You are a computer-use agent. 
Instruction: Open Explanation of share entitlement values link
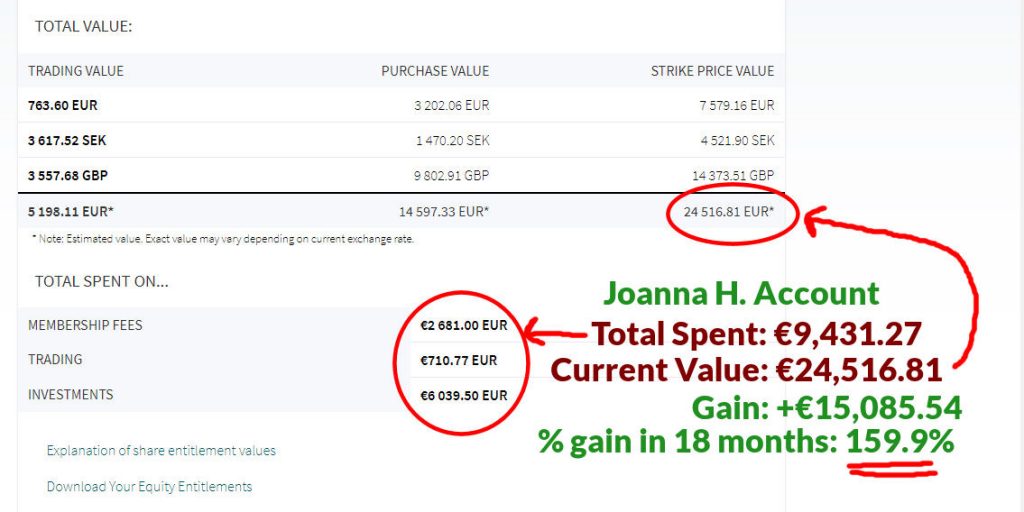pos(161,451)
